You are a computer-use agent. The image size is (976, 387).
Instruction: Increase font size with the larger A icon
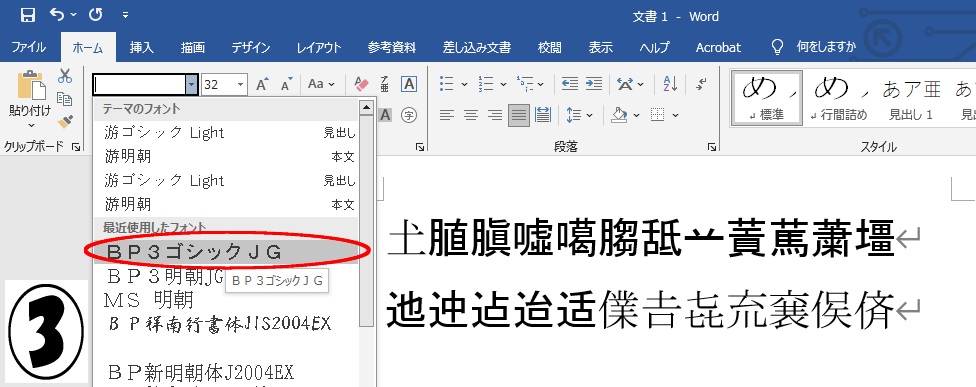pyautogui.click(x=262, y=84)
